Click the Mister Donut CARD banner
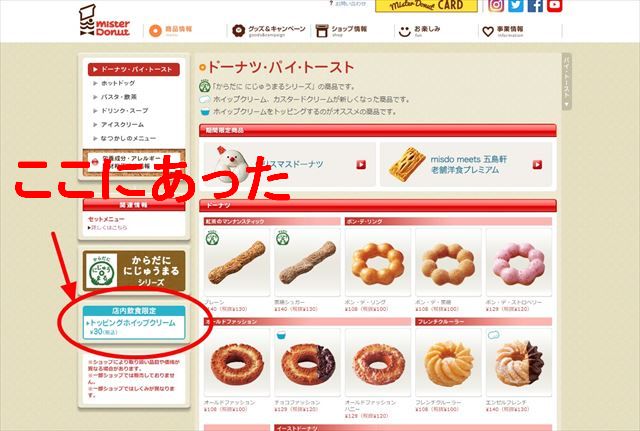 pyautogui.click(x=426, y=6)
